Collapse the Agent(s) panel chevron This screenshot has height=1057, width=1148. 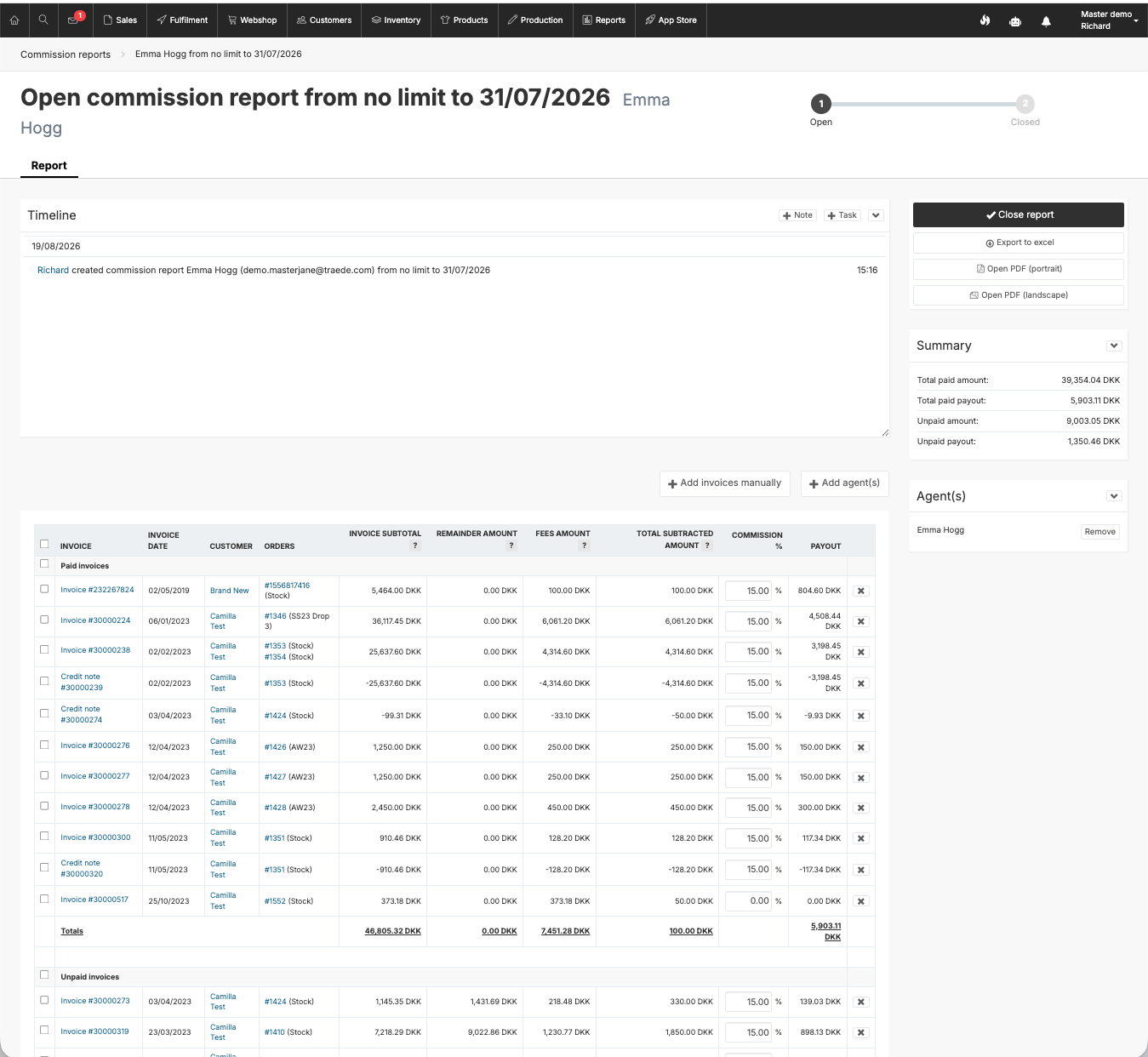[1114, 496]
